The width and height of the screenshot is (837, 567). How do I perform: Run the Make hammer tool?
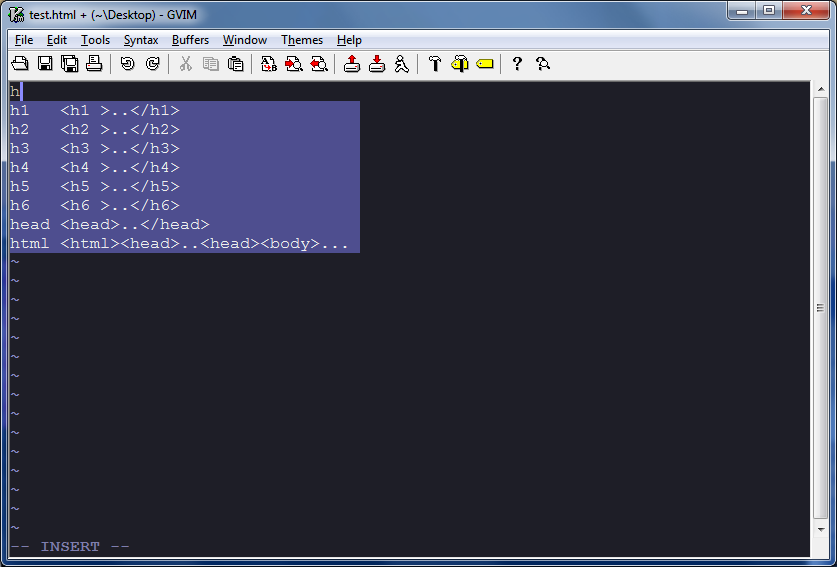pos(434,64)
